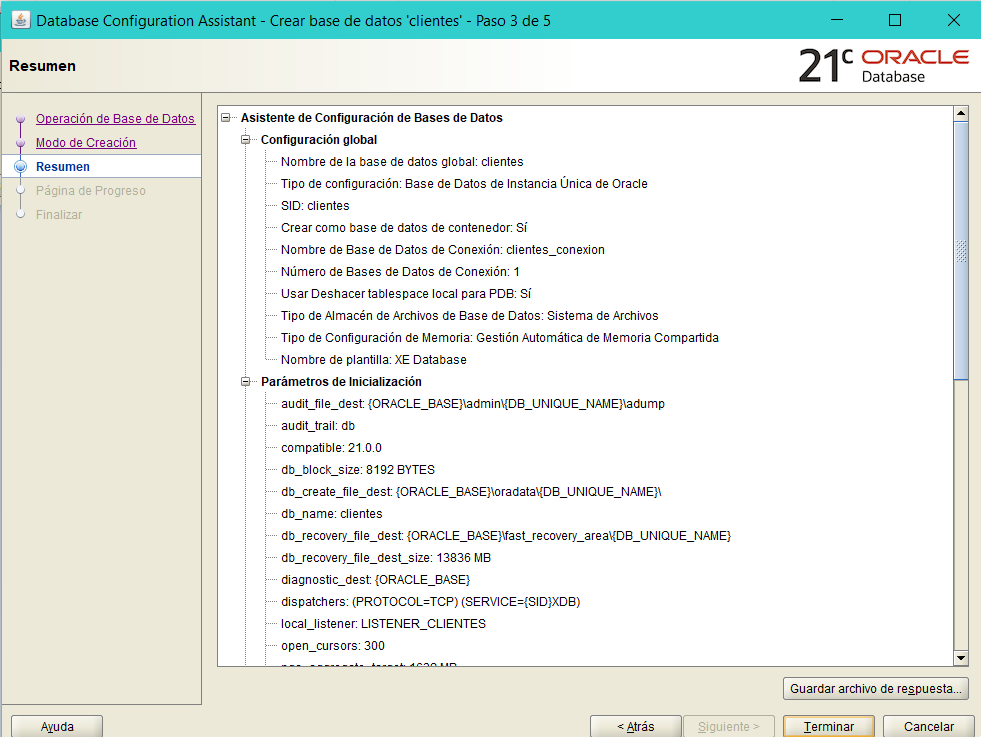
Task: Click the Modo de Creación step bullet
Action: pos(21,143)
